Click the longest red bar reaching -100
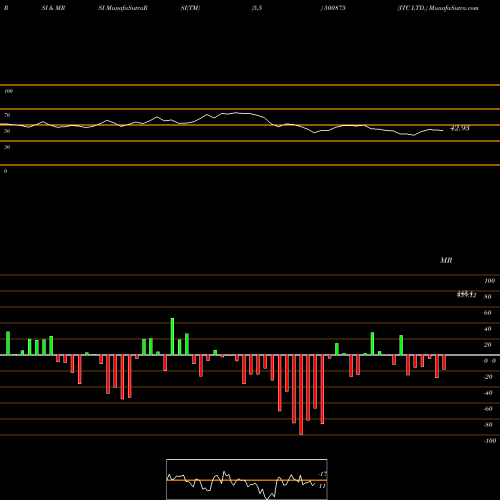 [301, 395]
